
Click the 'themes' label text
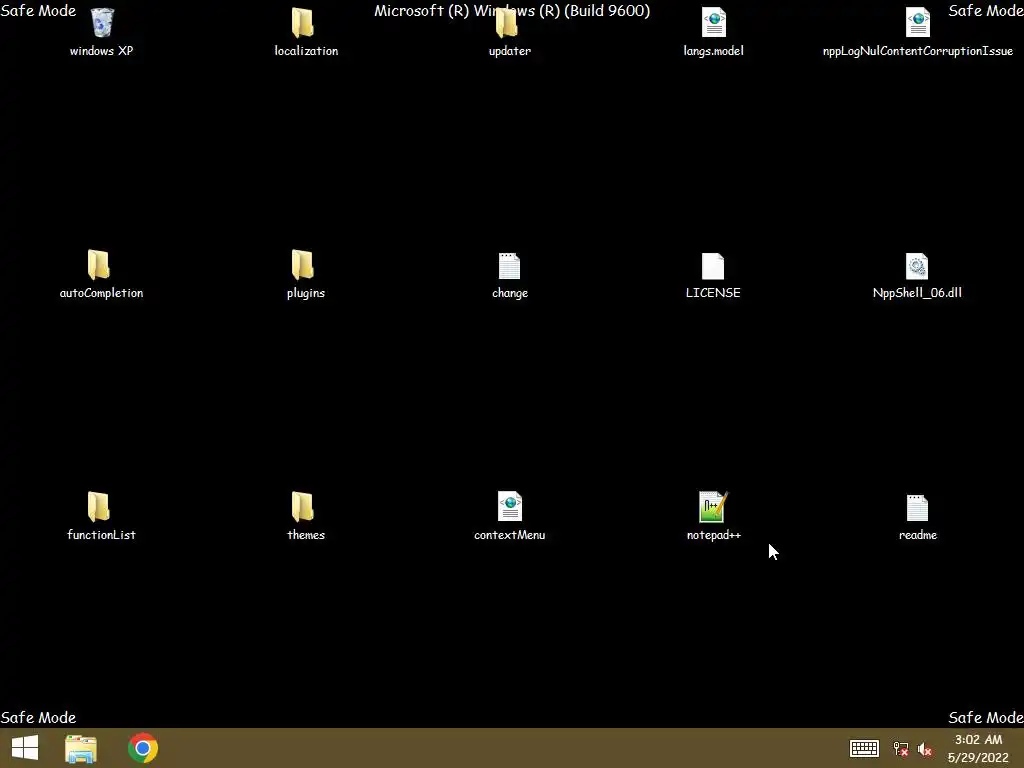[x=306, y=535]
